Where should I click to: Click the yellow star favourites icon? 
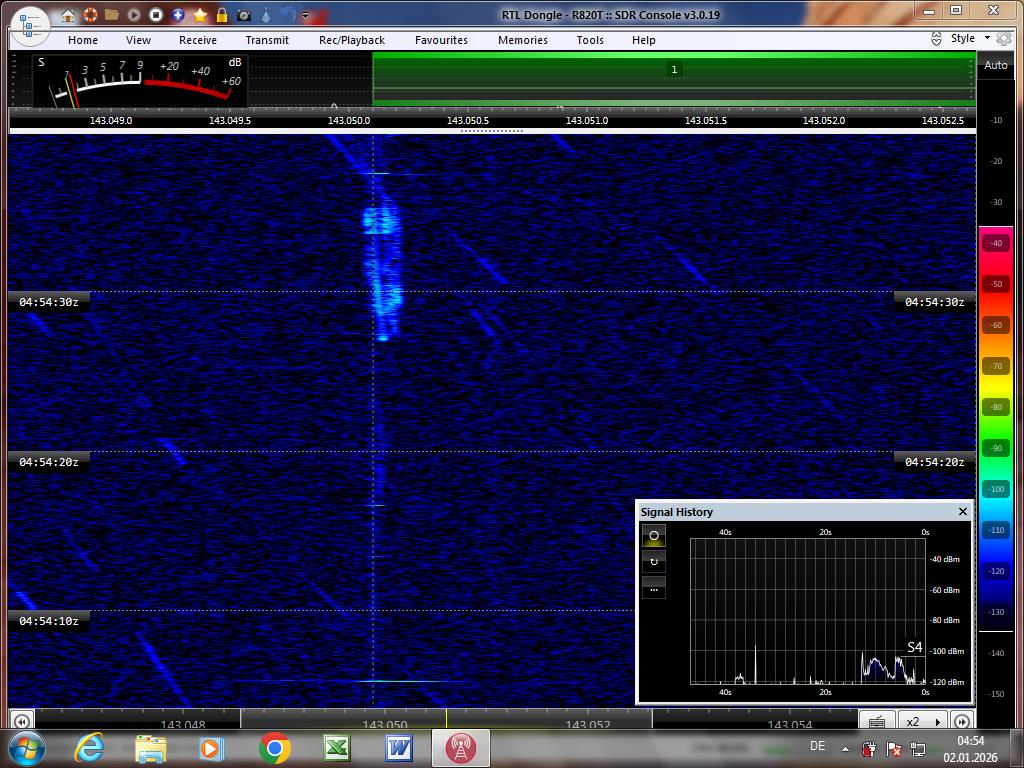coord(200,14)
